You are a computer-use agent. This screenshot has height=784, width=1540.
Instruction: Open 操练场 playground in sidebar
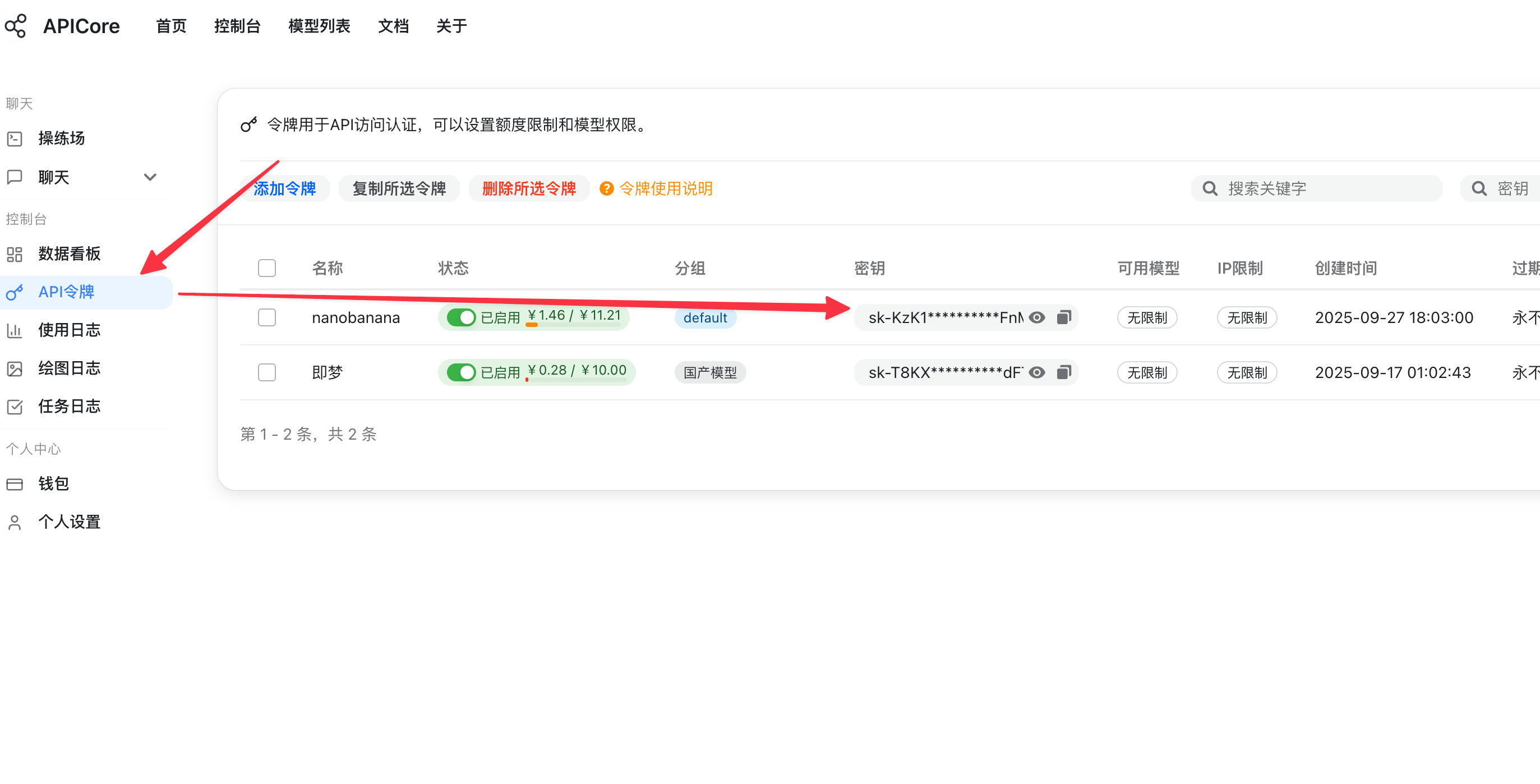(61, 138)
